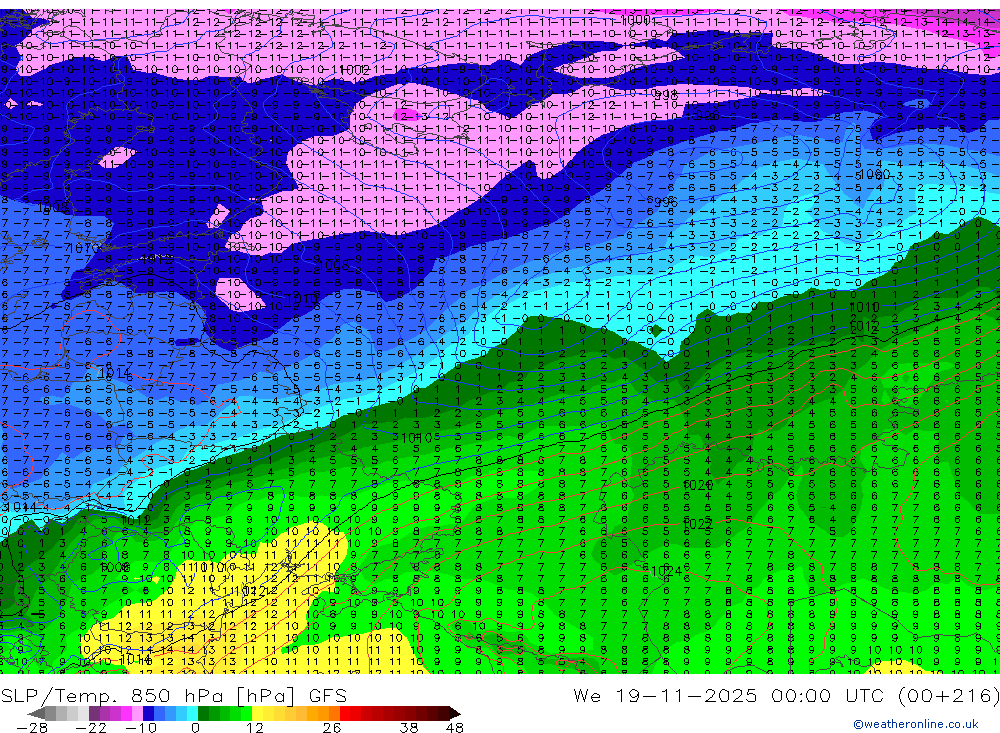Click the (00+216) forecast hour text
Screen dimensions: 1000x733
point(948,695)
